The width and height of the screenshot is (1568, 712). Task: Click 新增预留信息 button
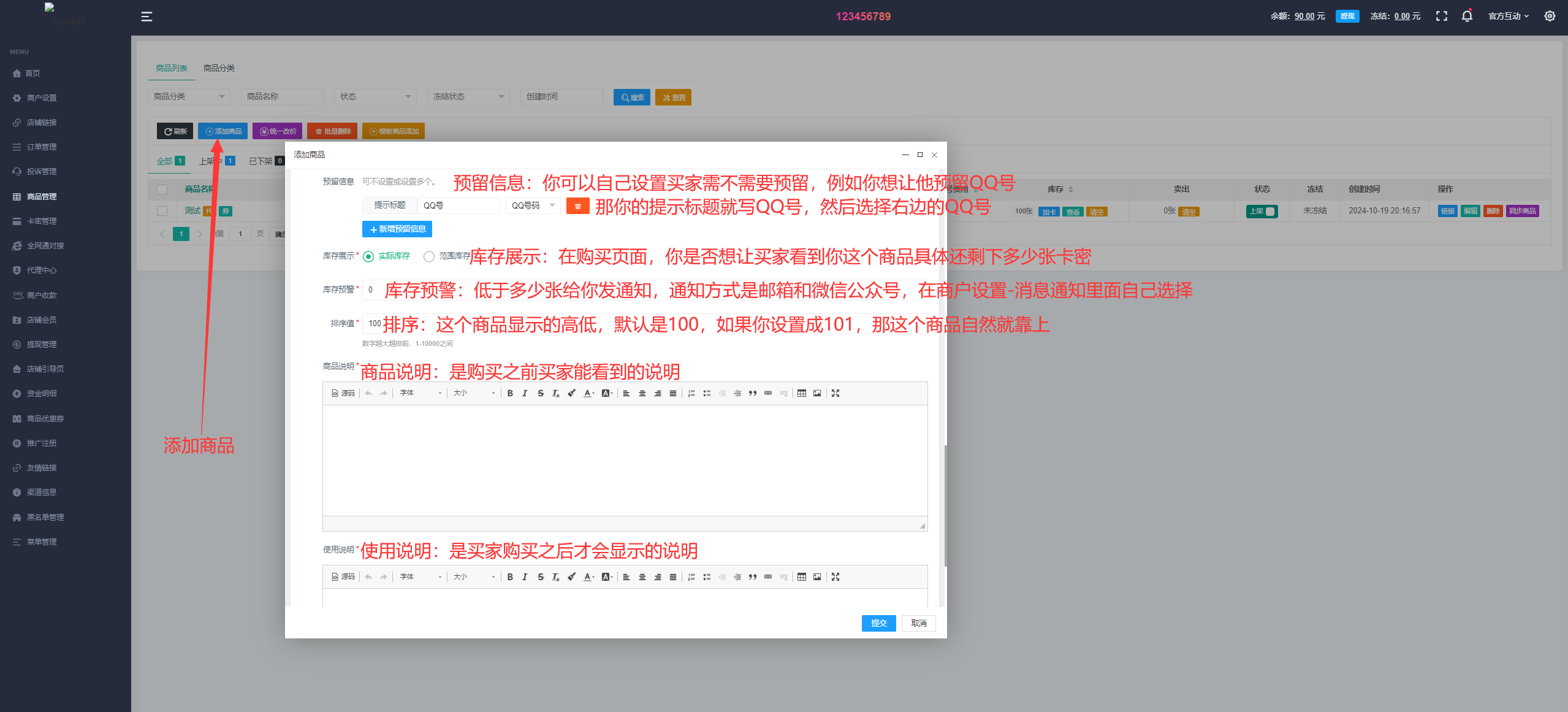point(397,229)
